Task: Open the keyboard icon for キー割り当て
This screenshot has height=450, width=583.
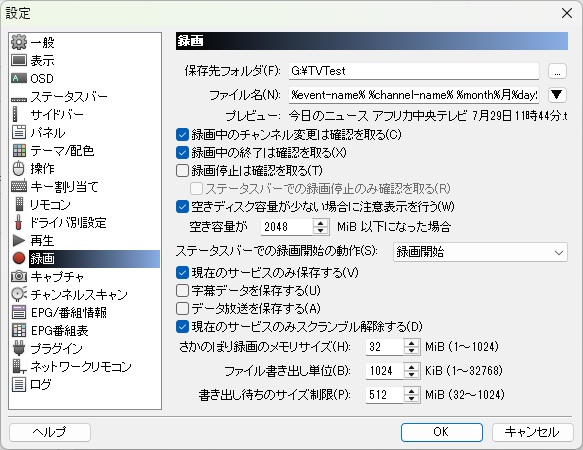Action: click(x=19, y=186)
